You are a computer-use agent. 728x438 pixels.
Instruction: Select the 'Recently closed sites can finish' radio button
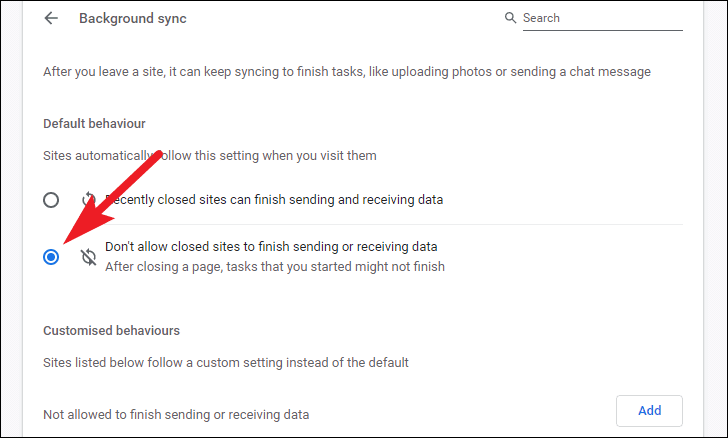(51, 200)
